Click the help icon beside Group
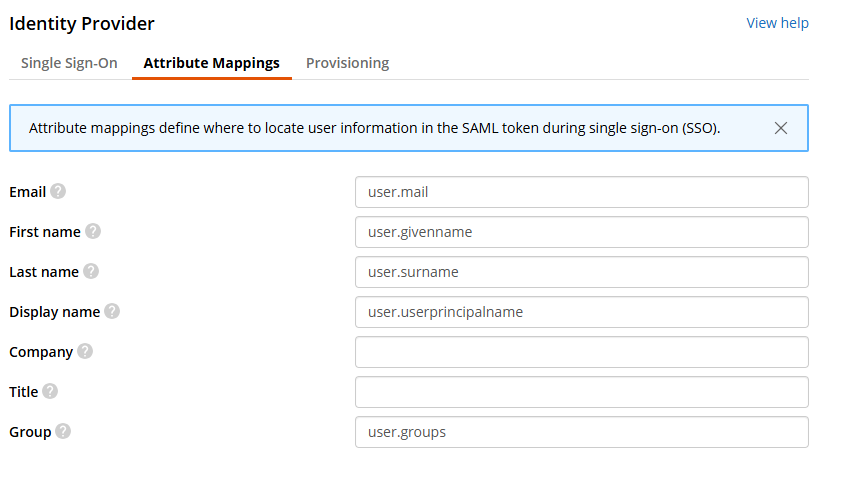The width and height of the screenshot is (842, 480). pyautogui.click(x=63, y=431)
